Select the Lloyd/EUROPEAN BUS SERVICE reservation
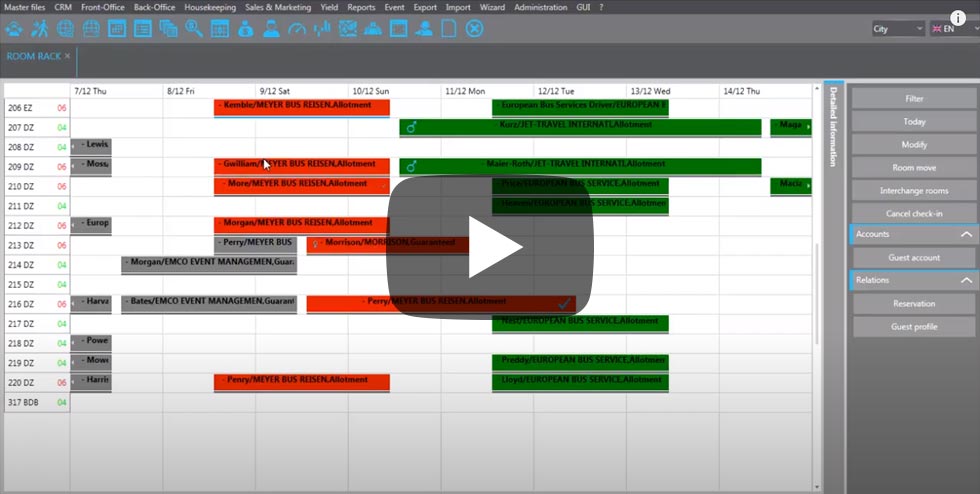Viewport: 980px width, 494px height. pyautogui.click(x=580, y=382)
